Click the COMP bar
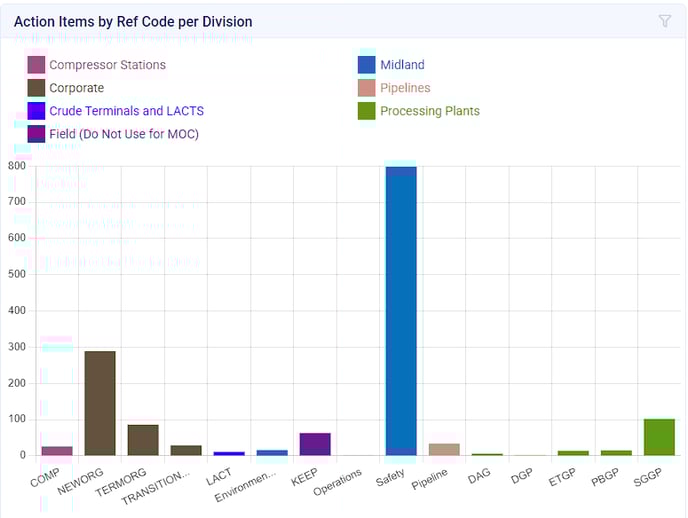 (x=57, y=450)
